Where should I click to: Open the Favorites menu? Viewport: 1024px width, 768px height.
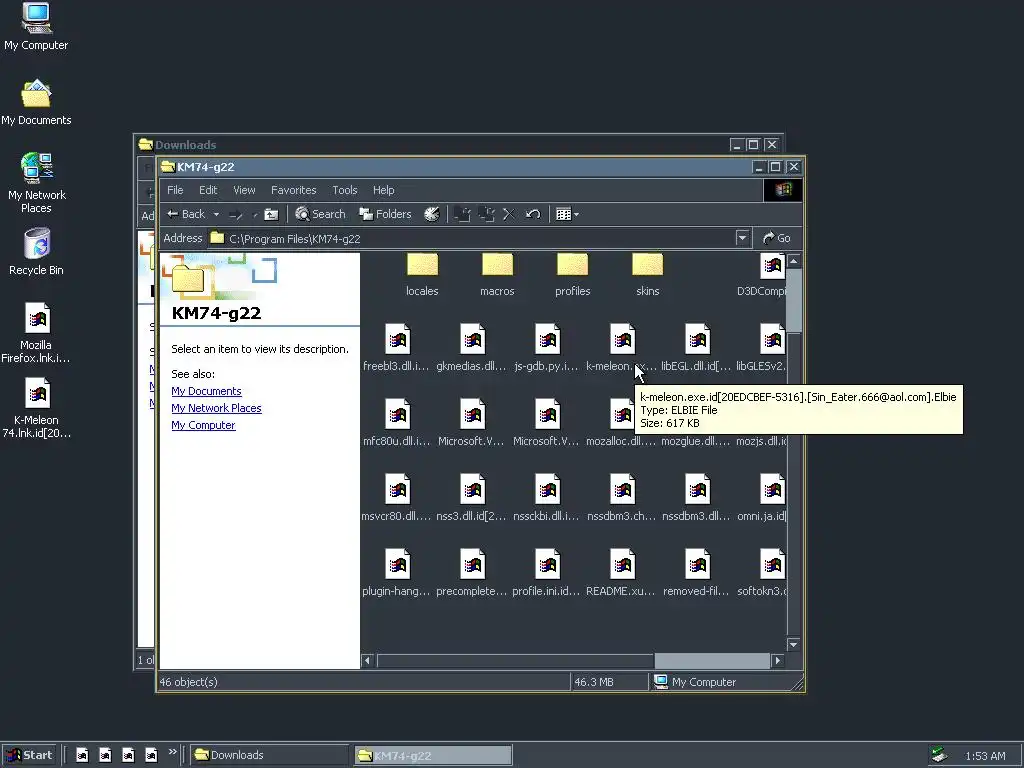pos(293,190)
